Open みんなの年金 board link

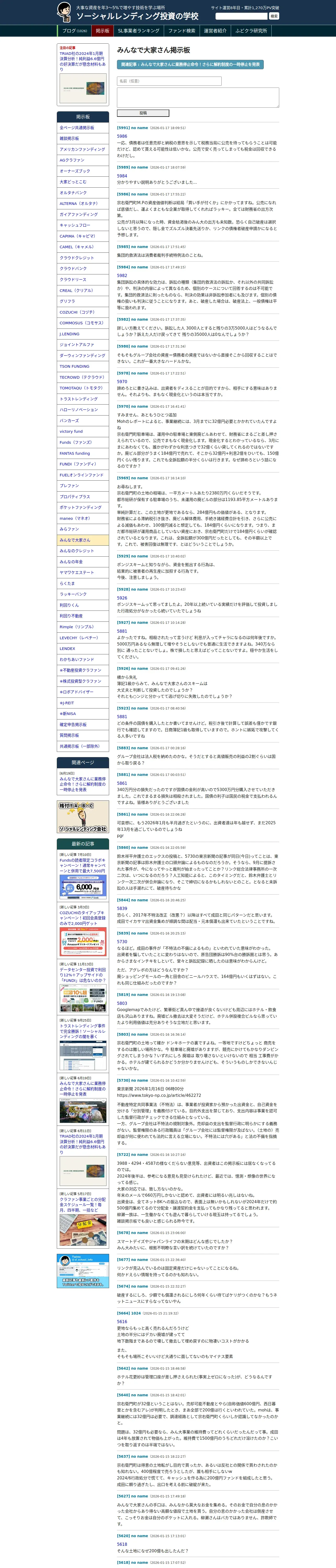(x=83, y=562)
